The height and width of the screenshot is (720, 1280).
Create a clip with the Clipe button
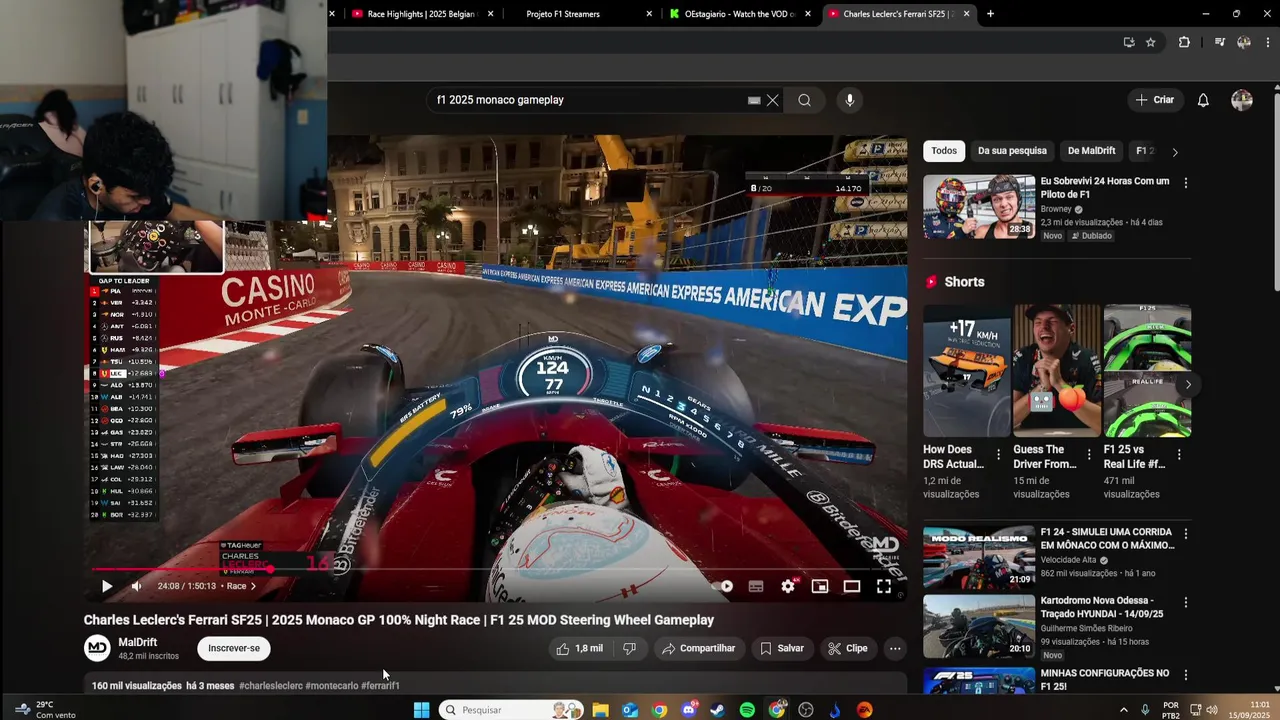(x=847, y=648)
